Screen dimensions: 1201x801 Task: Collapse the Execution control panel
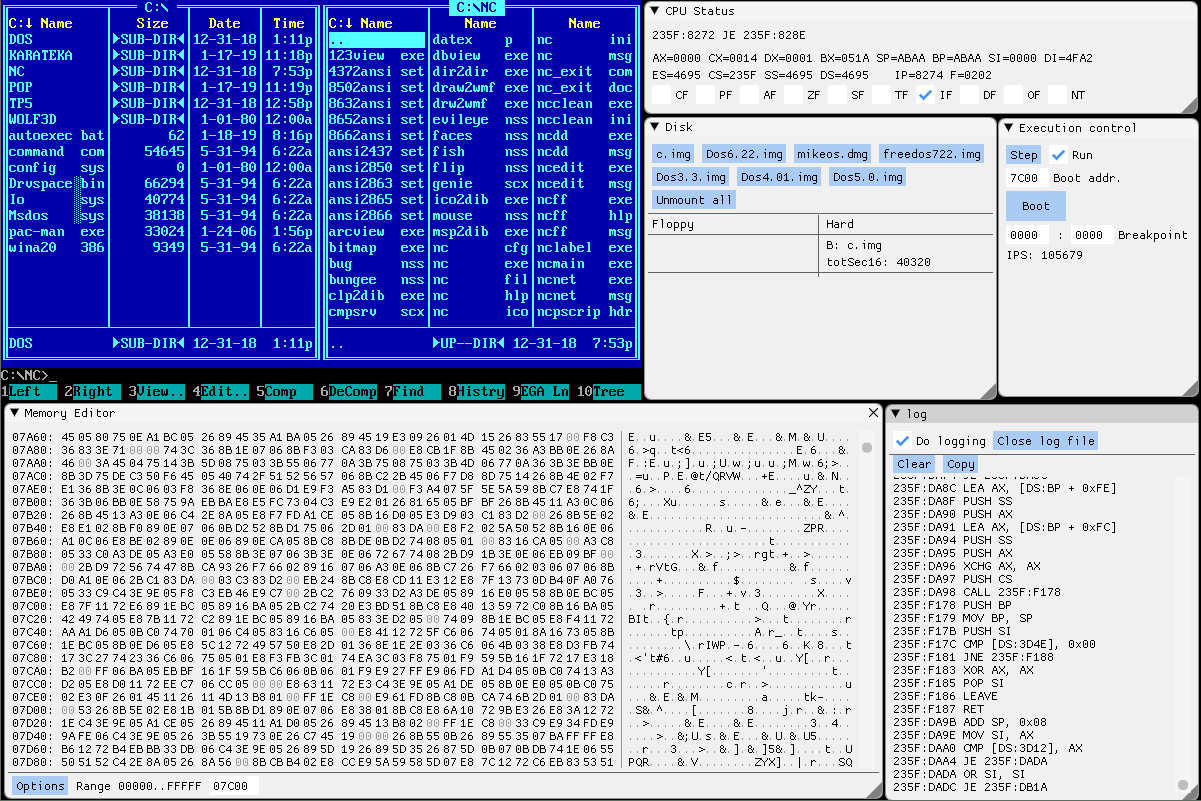click(x=1009, y=128)
